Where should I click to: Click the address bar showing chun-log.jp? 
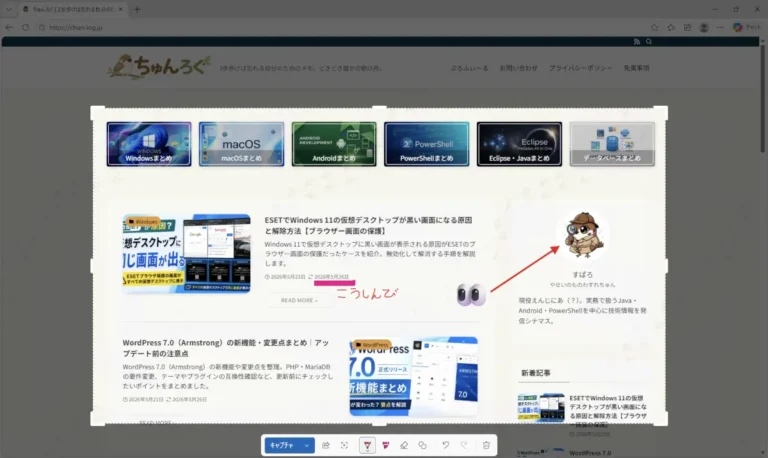338,27
